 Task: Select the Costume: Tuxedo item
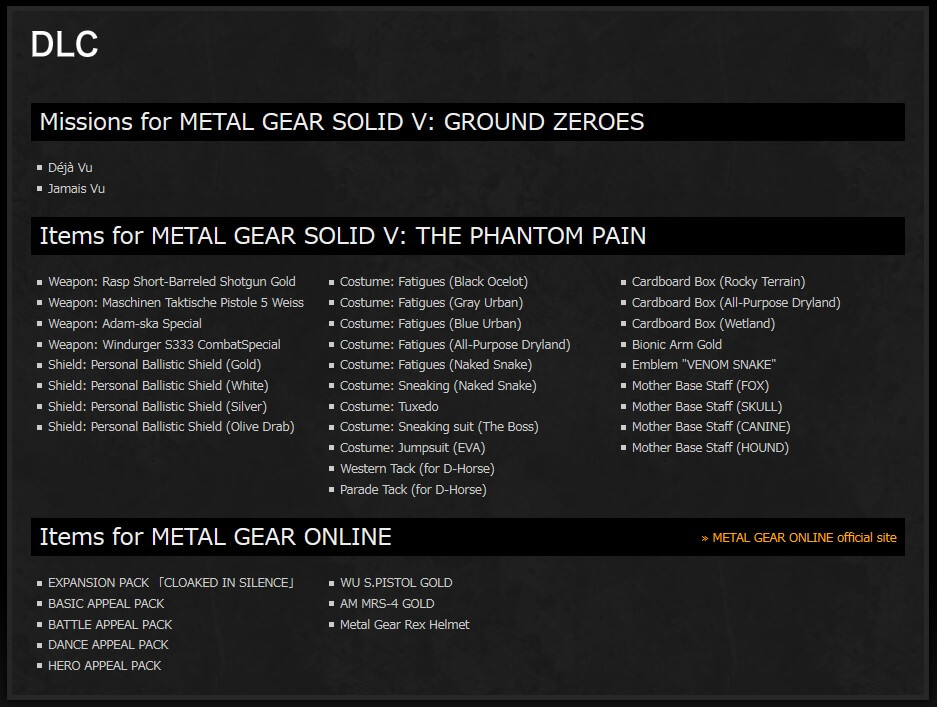(x=389, y=407)
